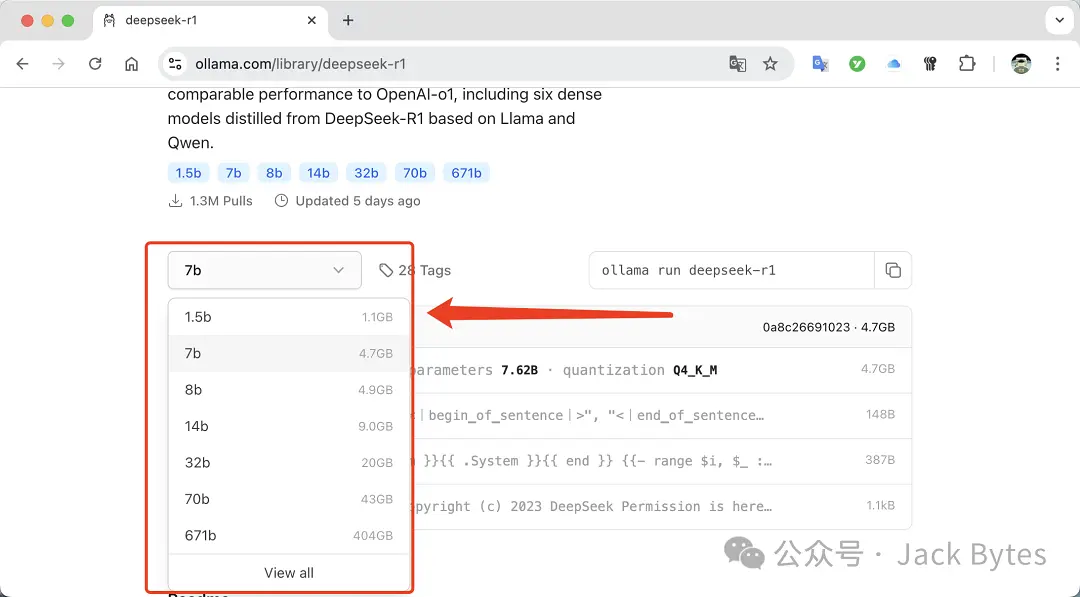Bookmark this page with the star icon
Viewport: 1080px width, 597px height.
(770, 63)
